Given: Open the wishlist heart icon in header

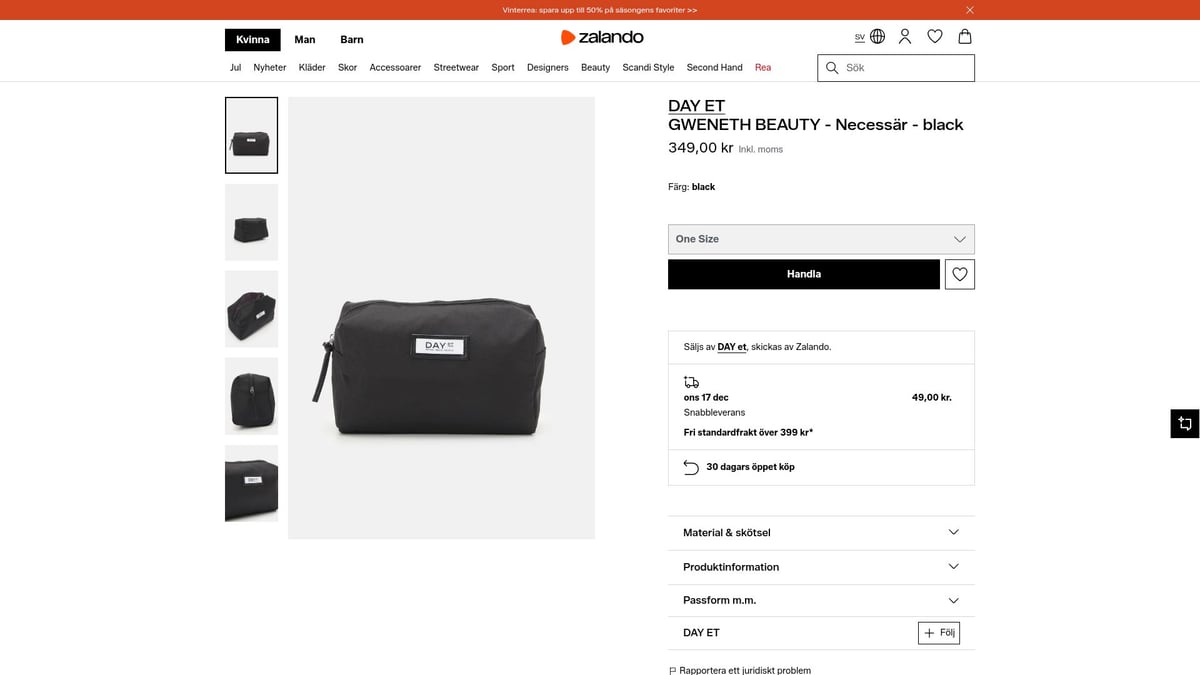Looking at the screenshot, I should click(x=935, y=36).
